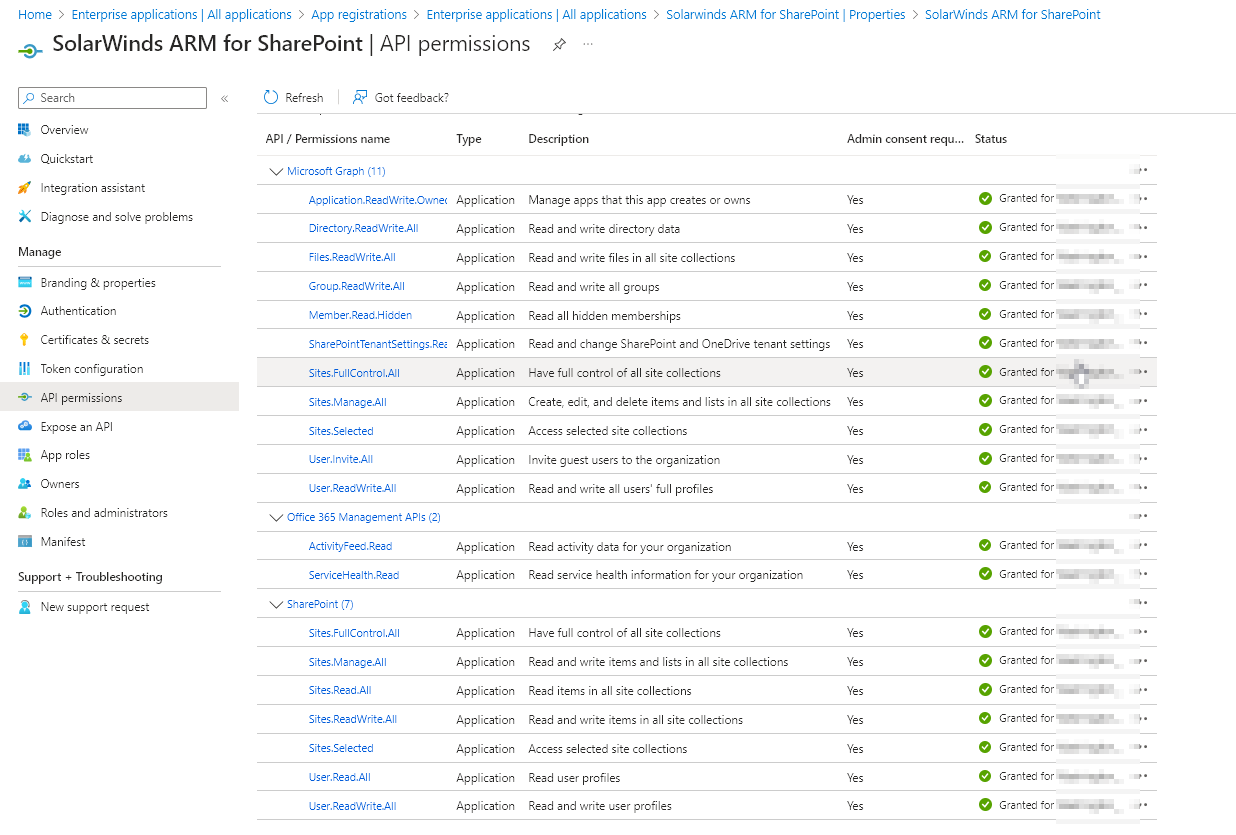
Task: Click the Certificates & secrets key icon
Action: tap(25, 340)
